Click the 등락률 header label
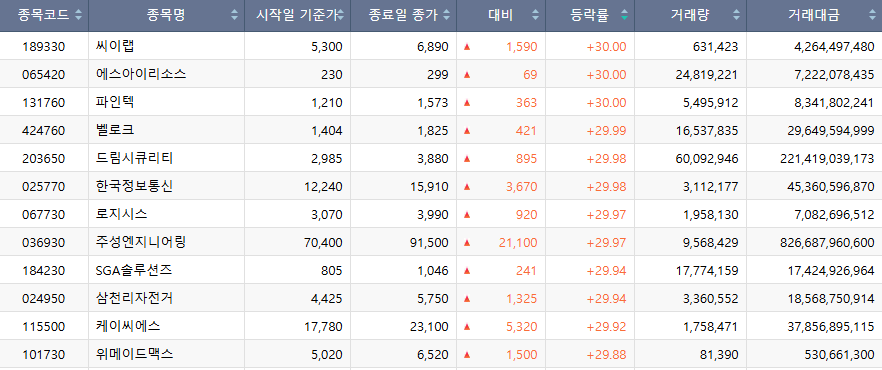 [x=590, y=16]
